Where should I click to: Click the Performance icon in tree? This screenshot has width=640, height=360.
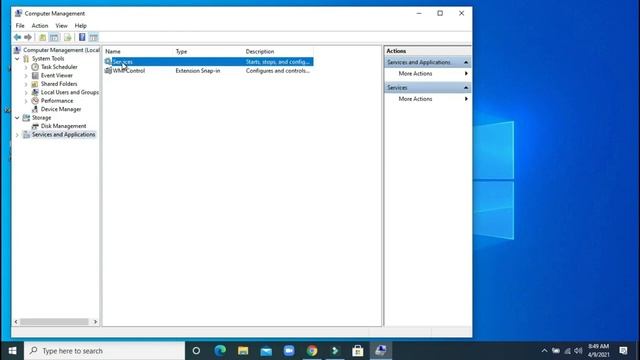point(35,101)
